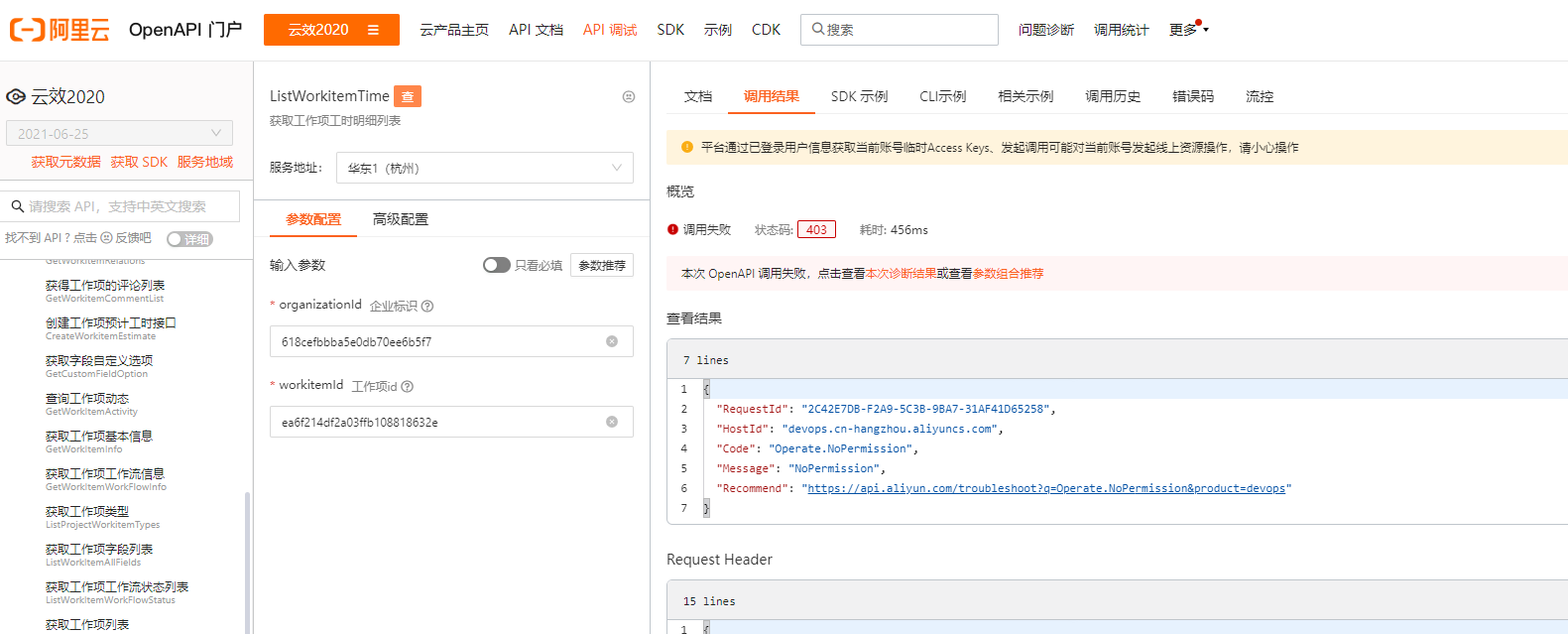Expand the 服务地址 region dropdown
This screenshot has height=634, width=1568.
[484, 168]
